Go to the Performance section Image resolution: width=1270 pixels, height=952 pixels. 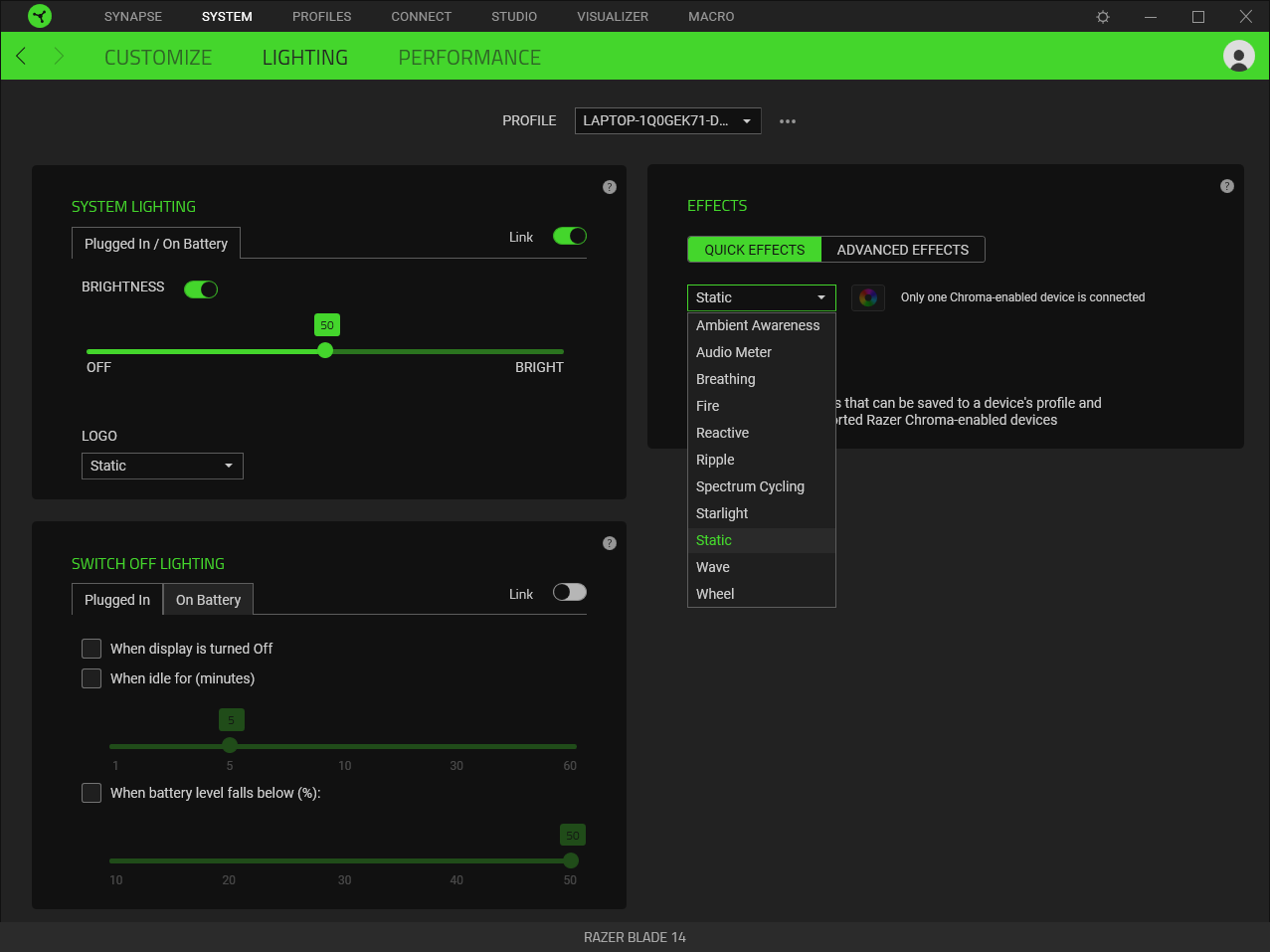tap(469, 58)
